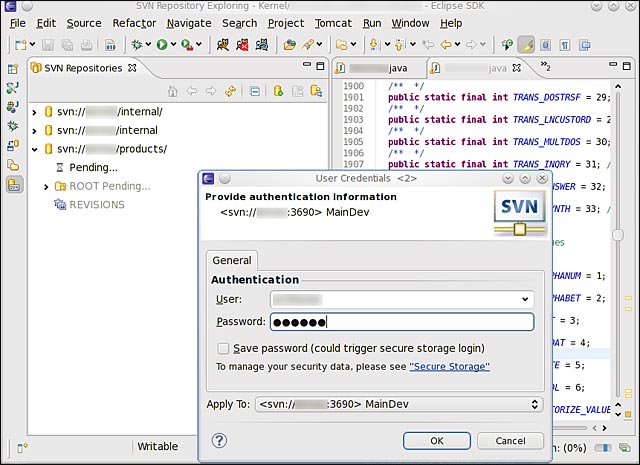Click the top perspective icon in left sidebar
Screen dimensions: 640x465
[x=13, y=68]
